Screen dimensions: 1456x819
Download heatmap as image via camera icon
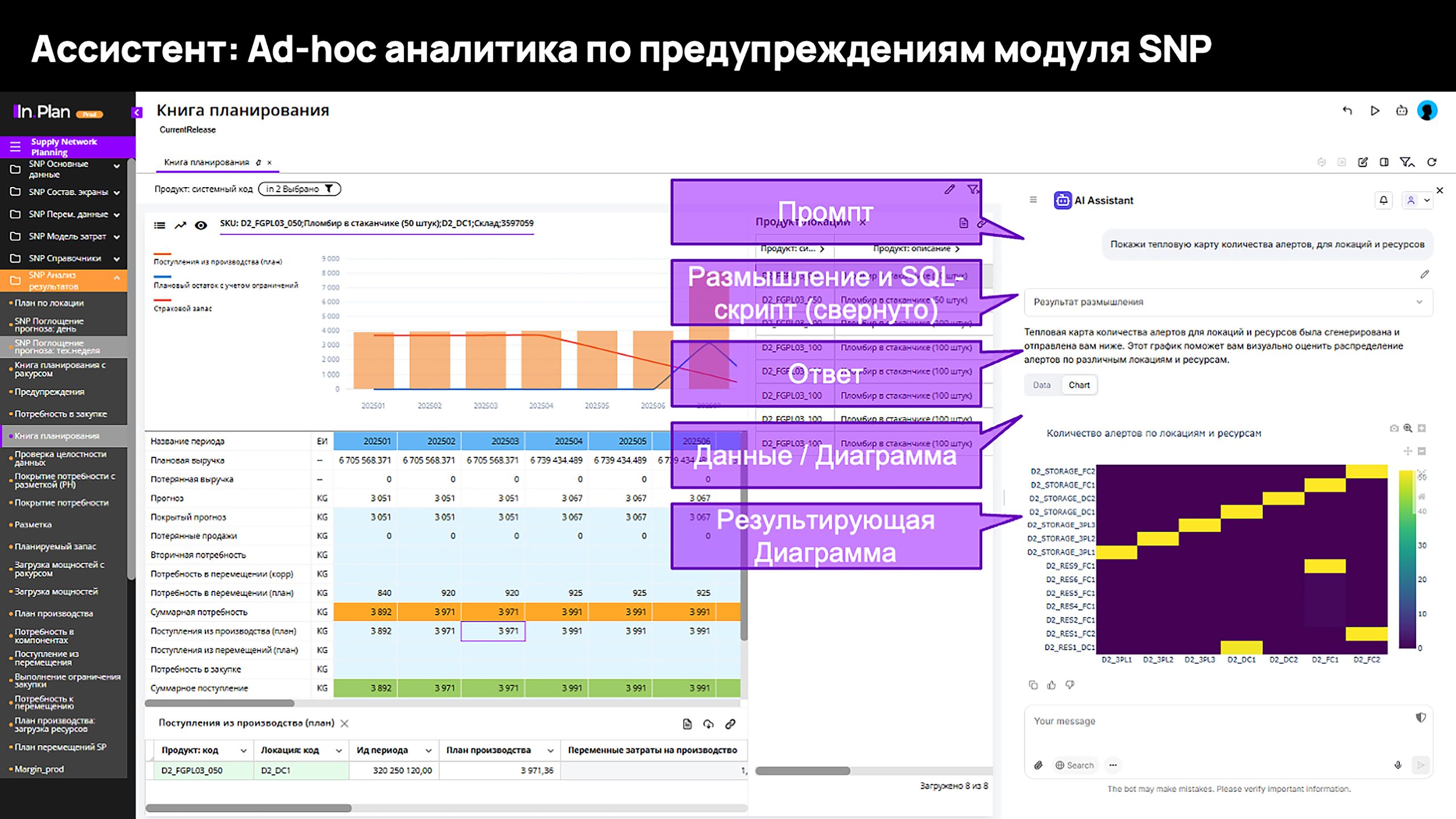click(x=1394, y=428)
